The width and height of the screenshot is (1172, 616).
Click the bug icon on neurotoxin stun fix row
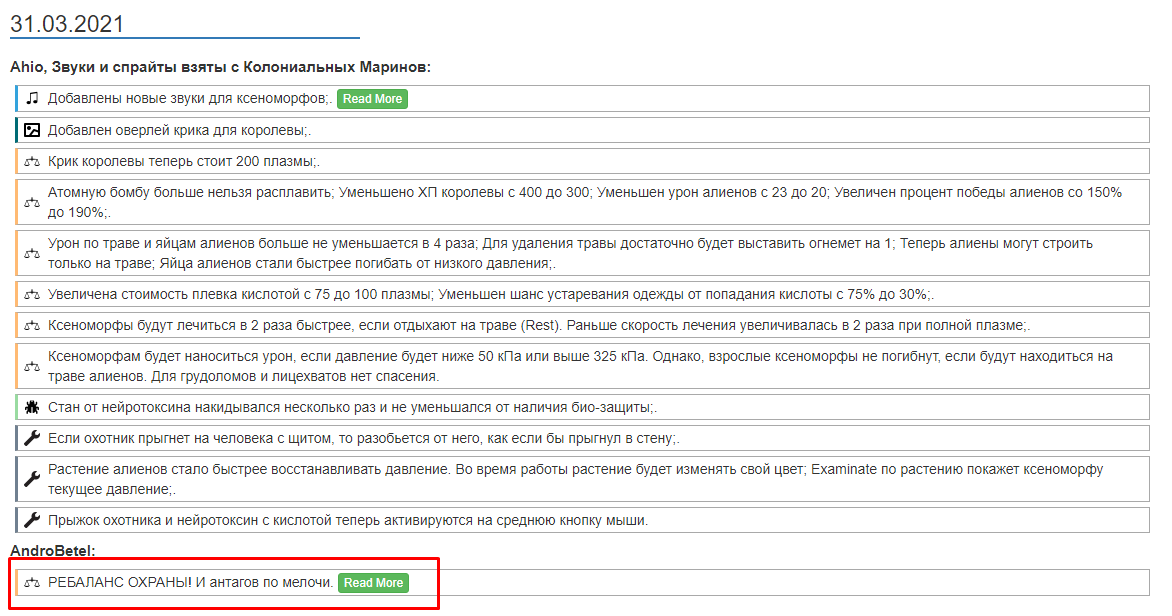pos(32,407)
